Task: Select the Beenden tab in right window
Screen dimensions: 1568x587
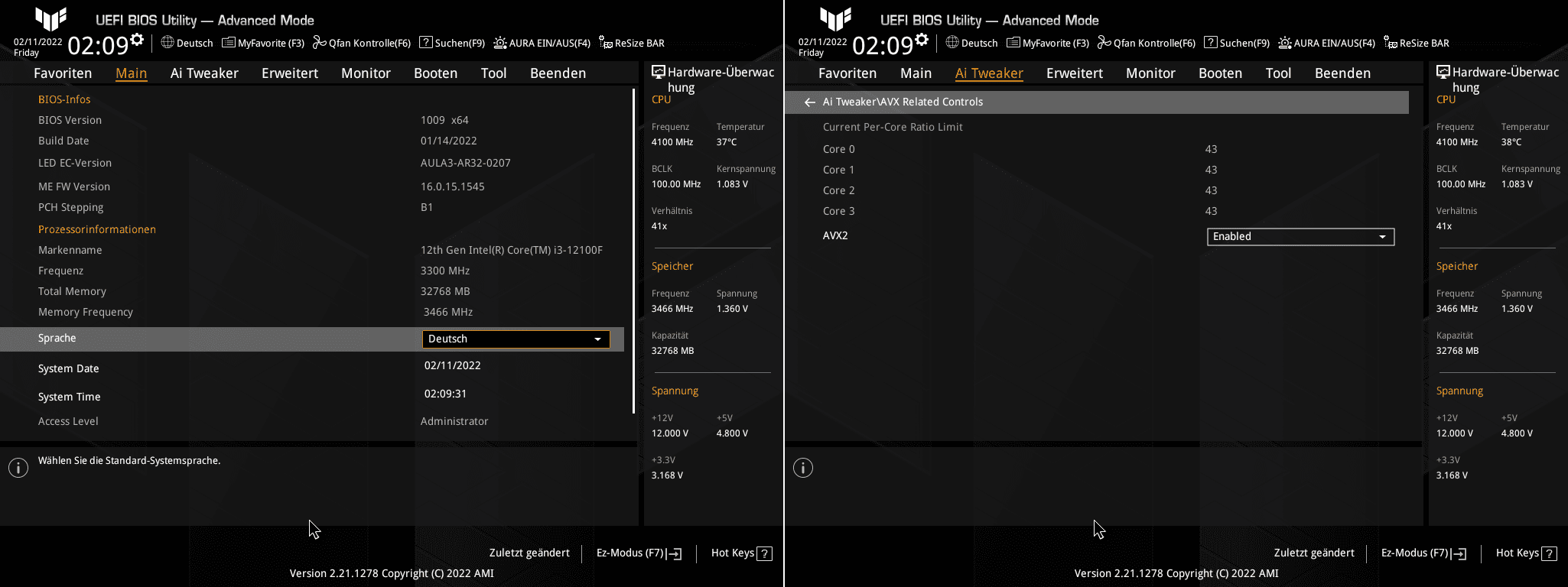Action: point(1343,73)
